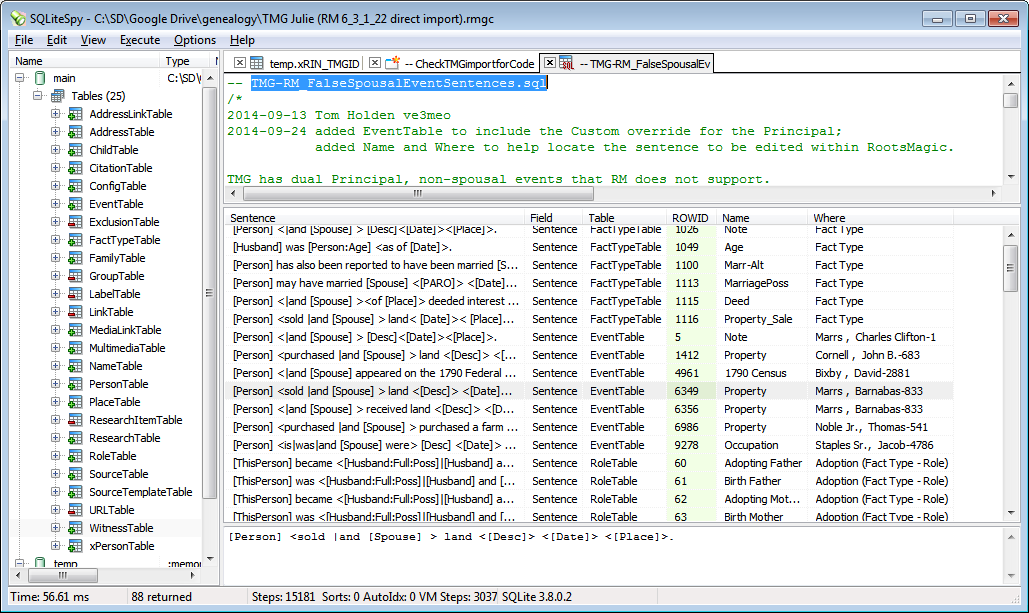Sort results by Sentence column header
Screen dimensions: 1029x613
coord(375,218)
